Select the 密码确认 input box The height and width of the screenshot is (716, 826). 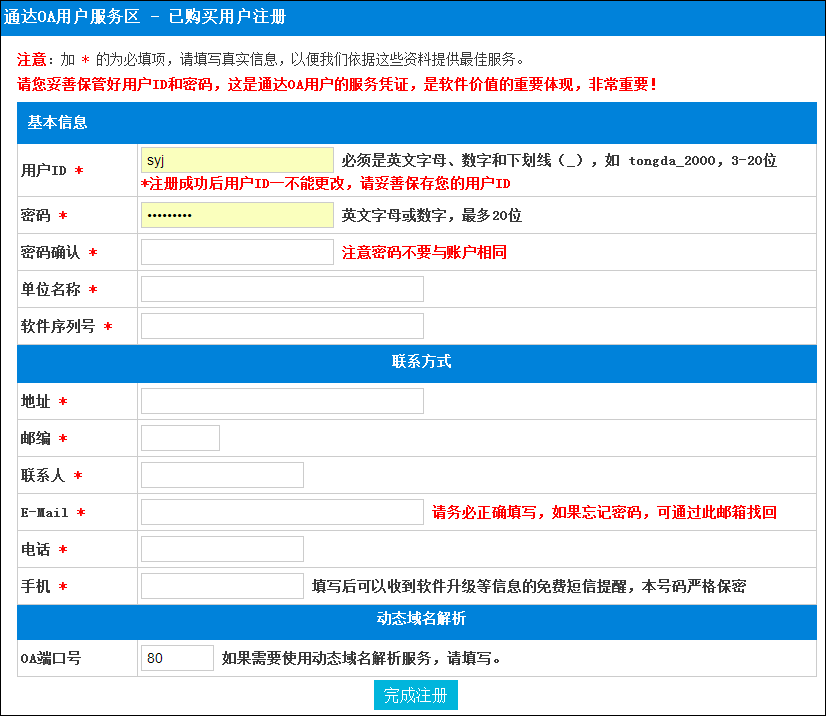(237, 252)
